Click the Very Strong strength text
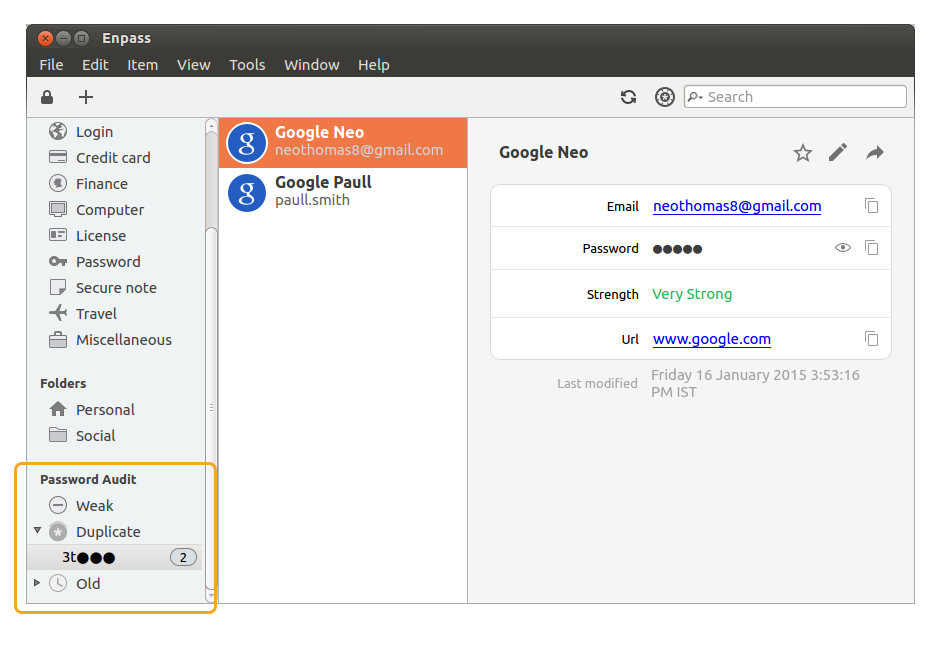This screenshot has height=656, width=940. pos(692,294)
